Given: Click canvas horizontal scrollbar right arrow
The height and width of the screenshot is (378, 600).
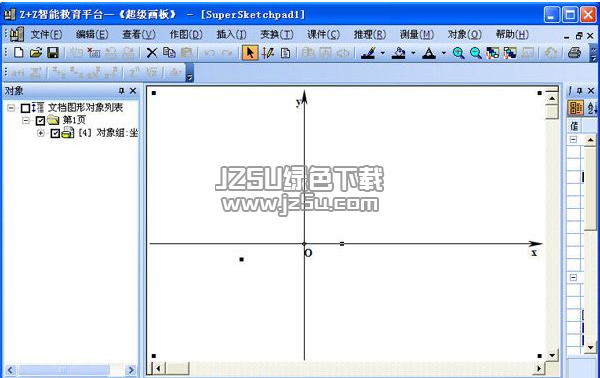Looking at the screenshot, I should 540,369.
